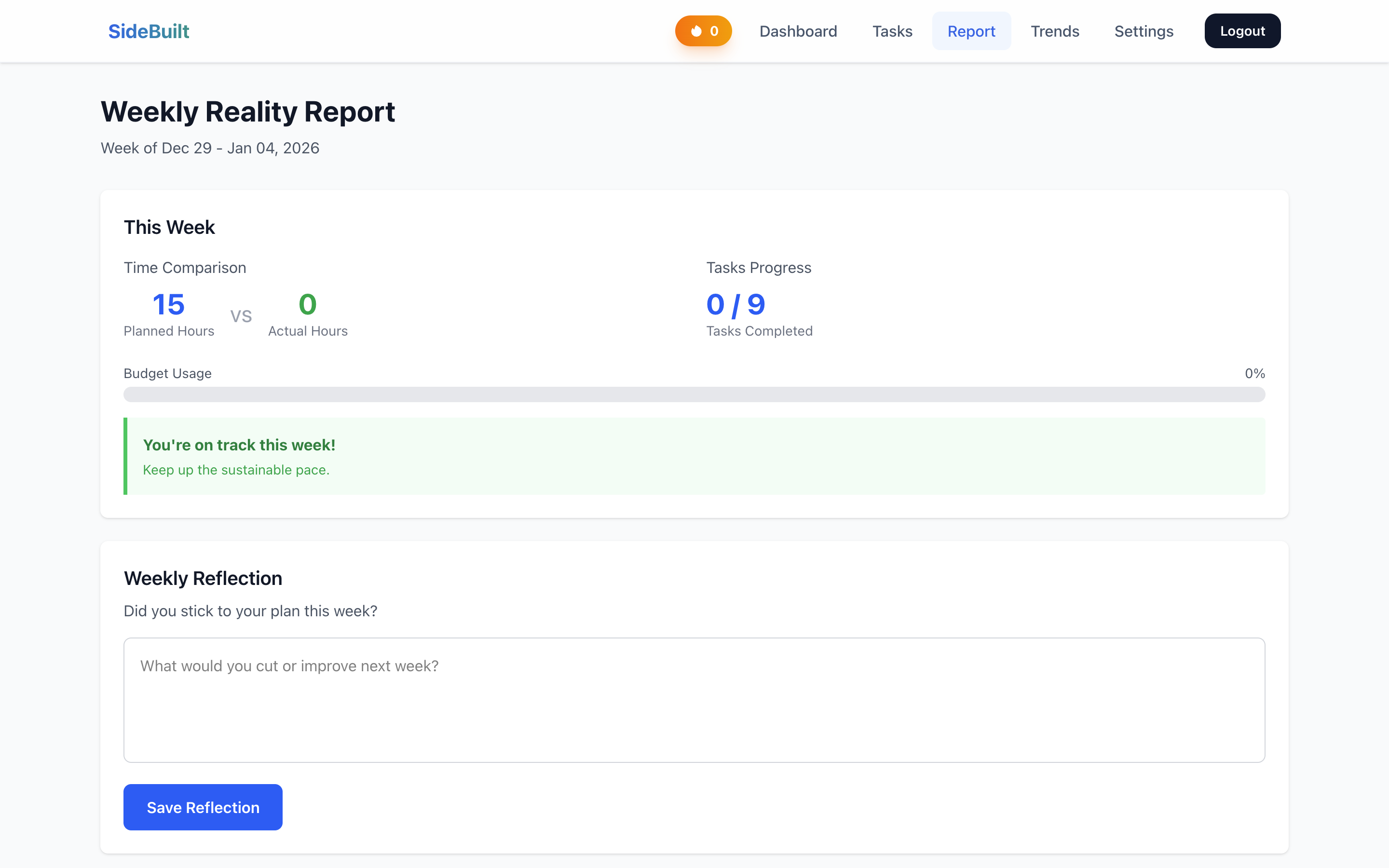Click the Weekly Reality Report heading
The height and width of the screenshot is (868, 1389).
click(x=248, y=111)
